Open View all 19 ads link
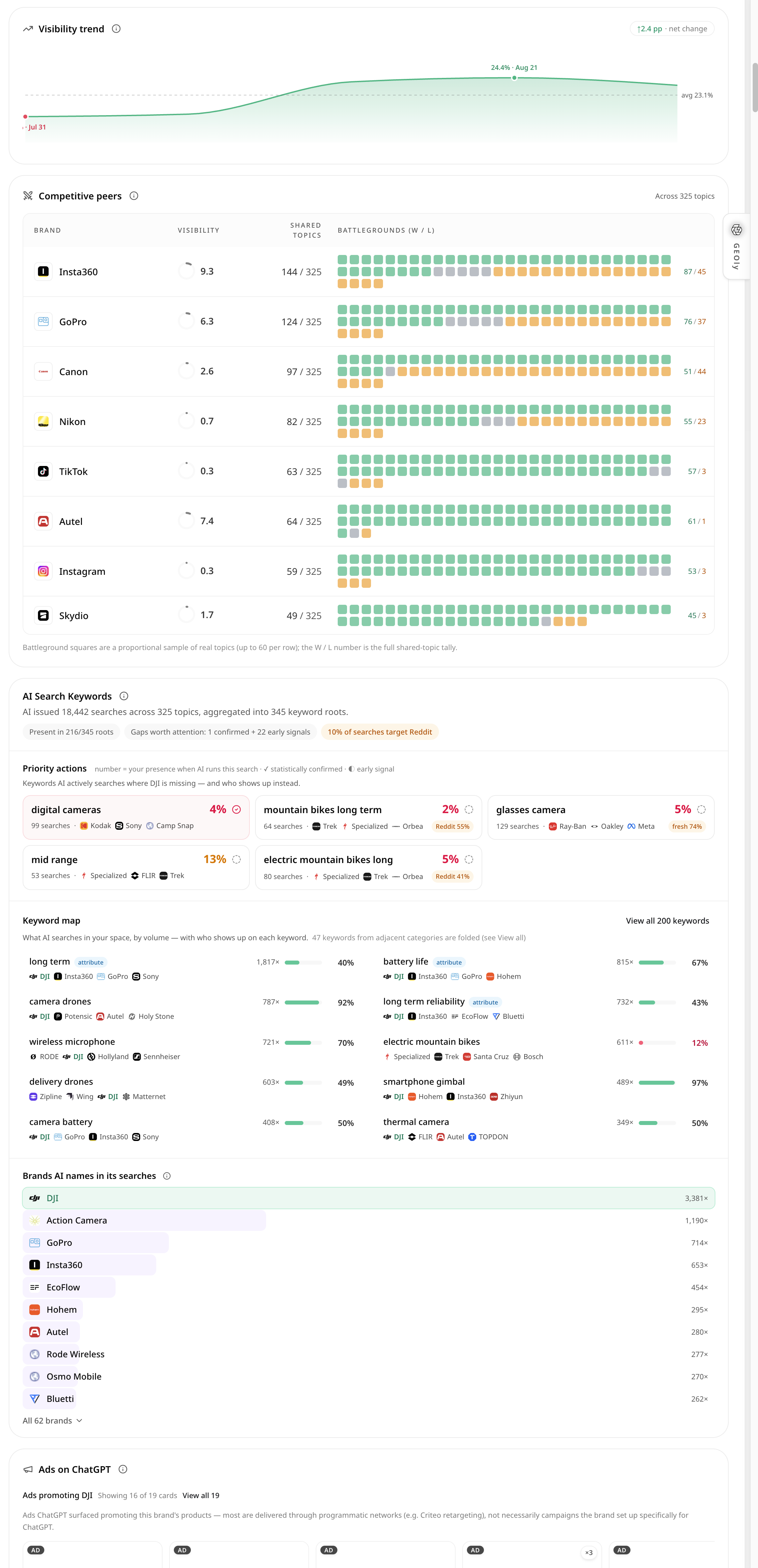The image size is (758, 1568). click(x=201, y=1495)
